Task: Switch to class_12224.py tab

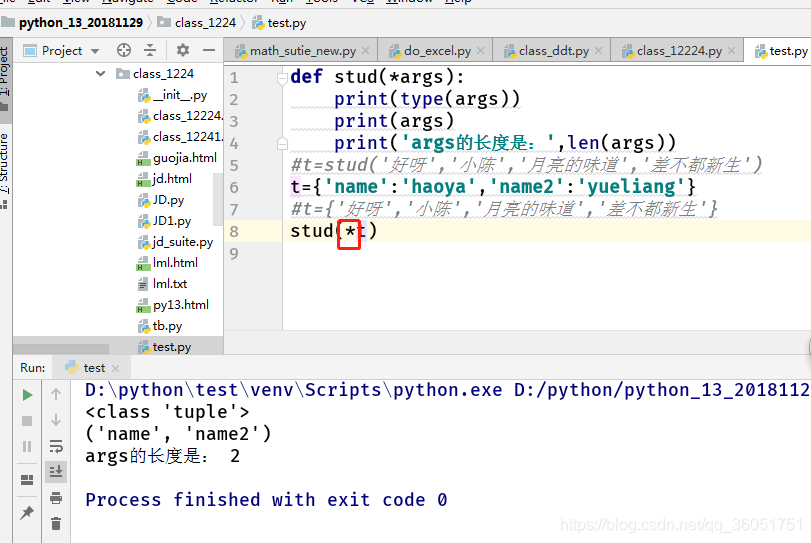Action: pos(679,51)
